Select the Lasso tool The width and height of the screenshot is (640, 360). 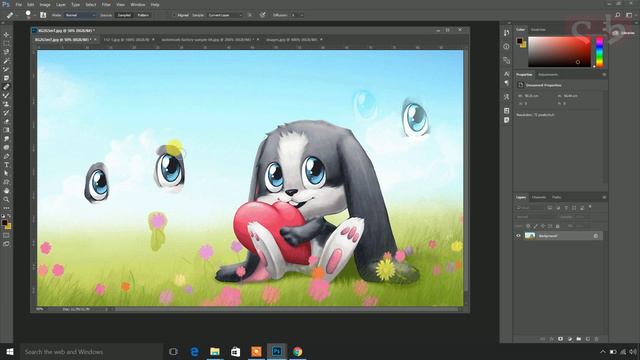click(x=6, y=52)
